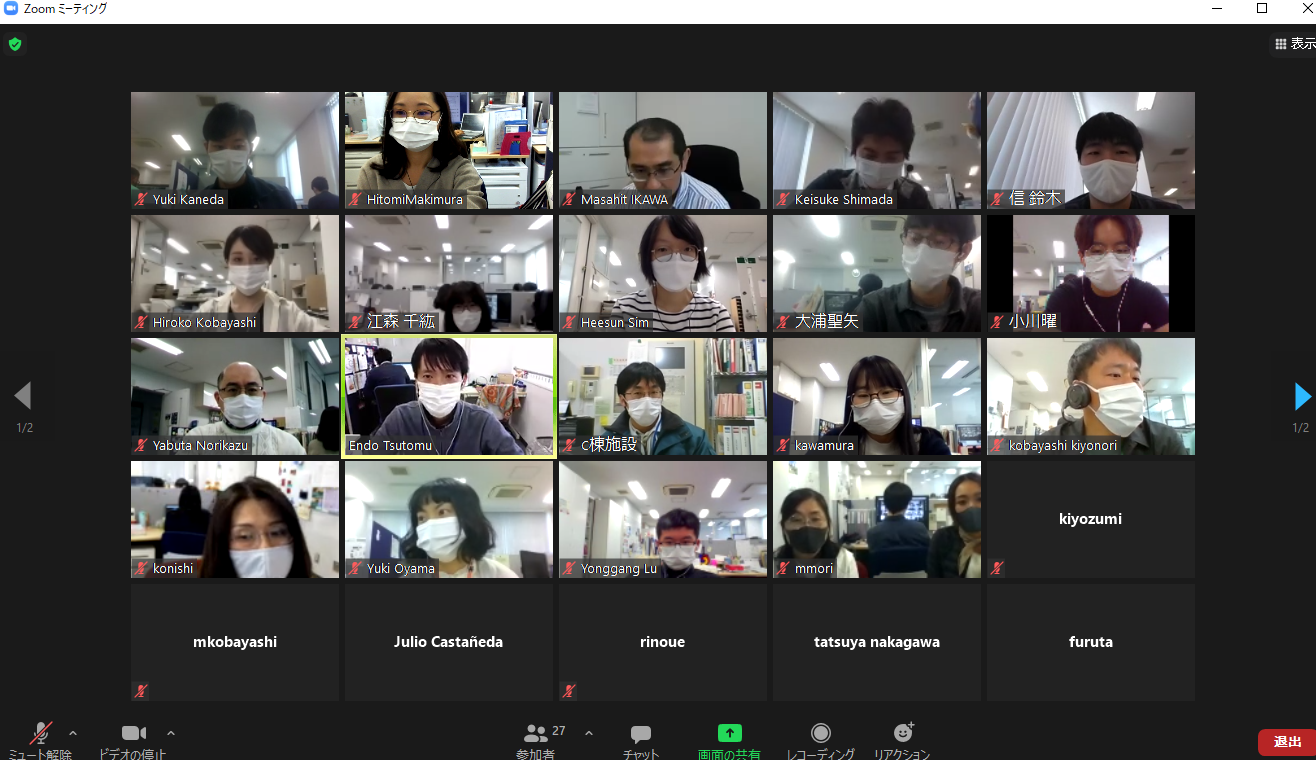Select Endo Tsutomu's highlighted video tile
Viewport: 1316px width, 760px height.
pos(449,396)
